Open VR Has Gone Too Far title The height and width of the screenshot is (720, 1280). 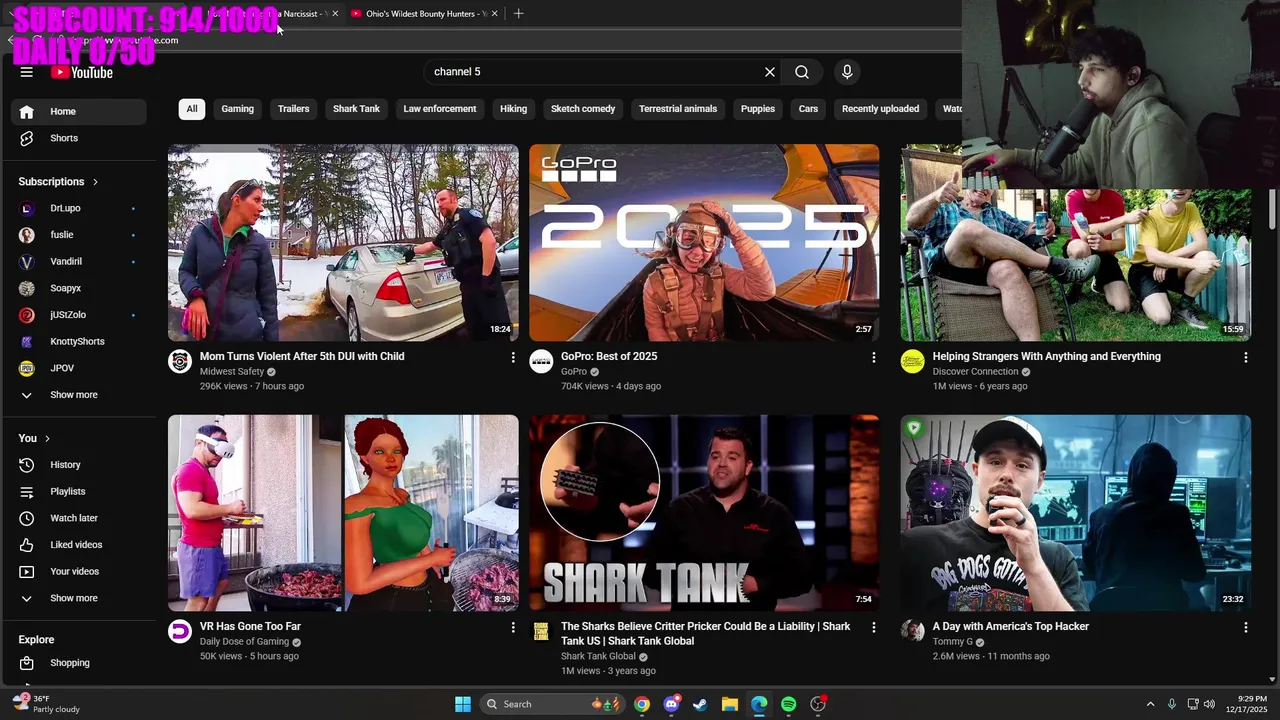(x=250, y=626)
